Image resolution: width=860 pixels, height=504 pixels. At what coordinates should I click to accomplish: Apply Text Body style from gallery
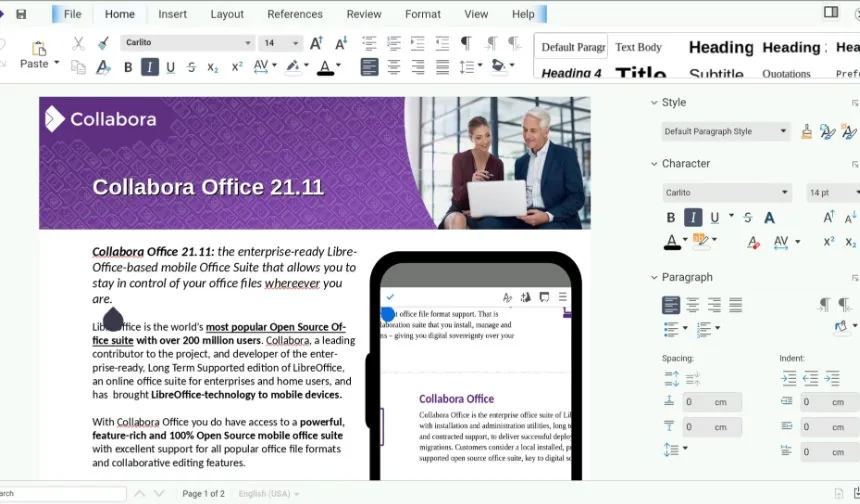638,47
